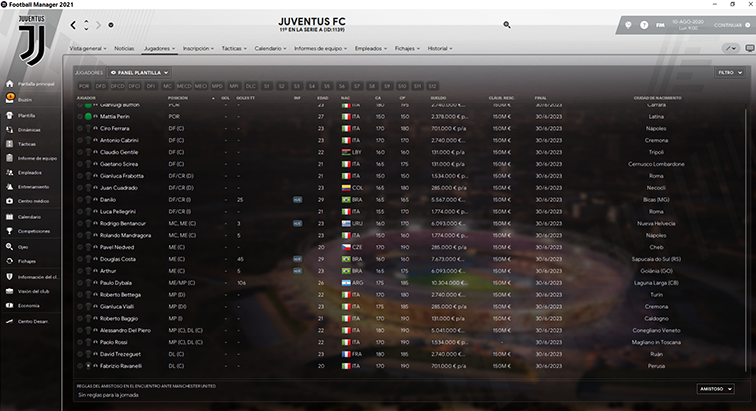Select Ciro Ferrara row radio circle

[80, 128]
